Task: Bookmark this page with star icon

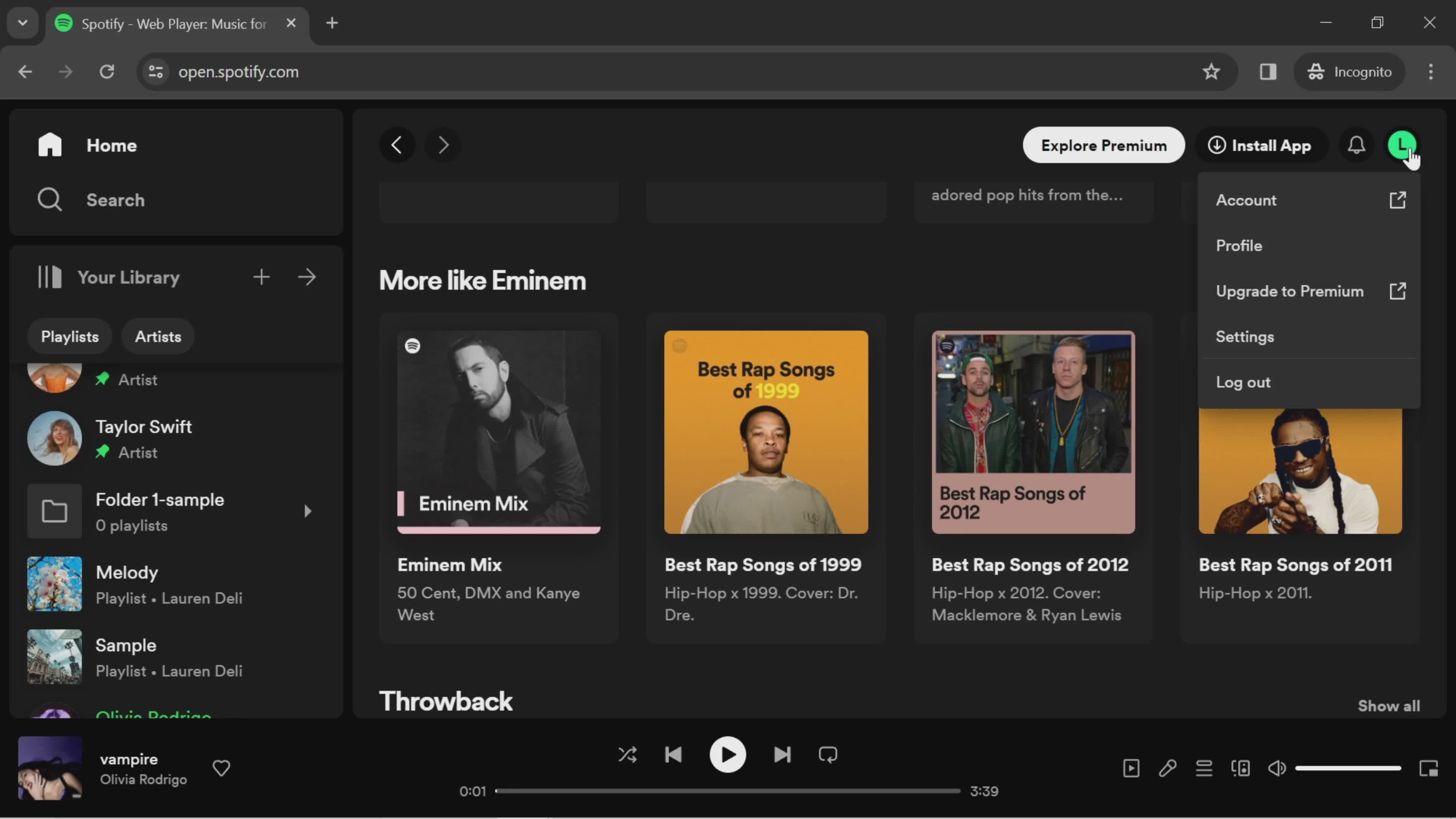Action: (1211, 72)
